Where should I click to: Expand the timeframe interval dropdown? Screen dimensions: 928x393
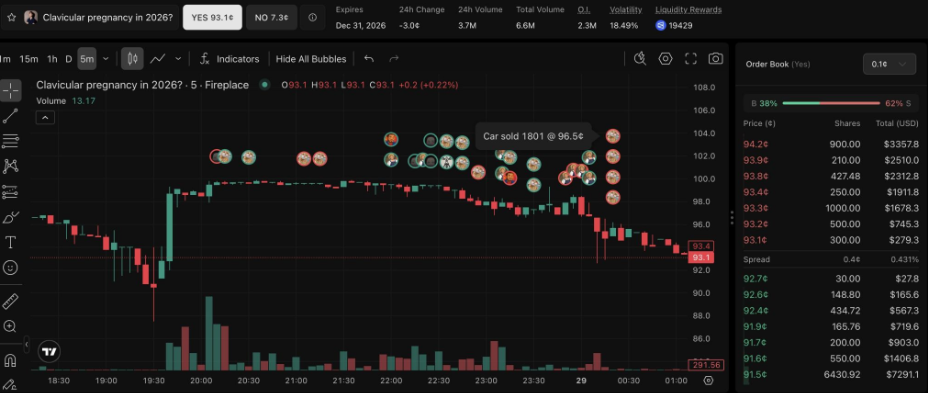tap(106, 59)
